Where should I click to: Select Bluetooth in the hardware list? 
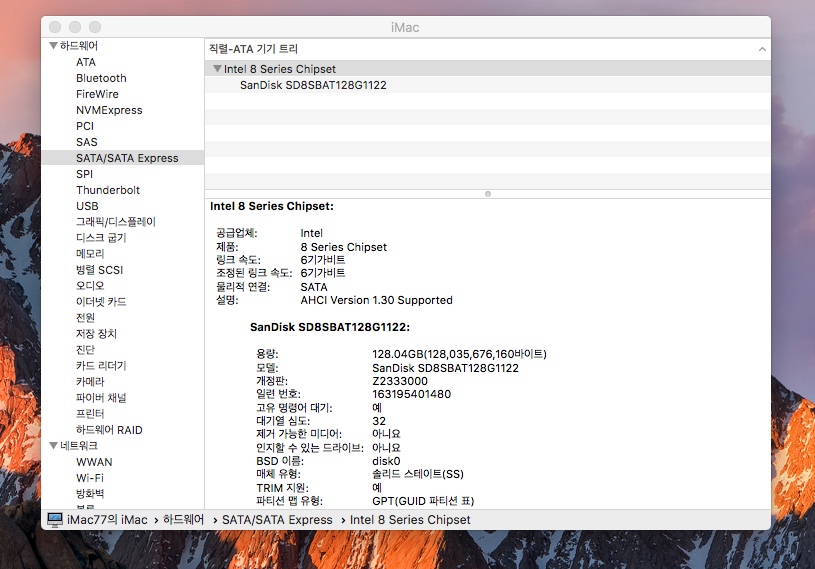coord(101,78)
